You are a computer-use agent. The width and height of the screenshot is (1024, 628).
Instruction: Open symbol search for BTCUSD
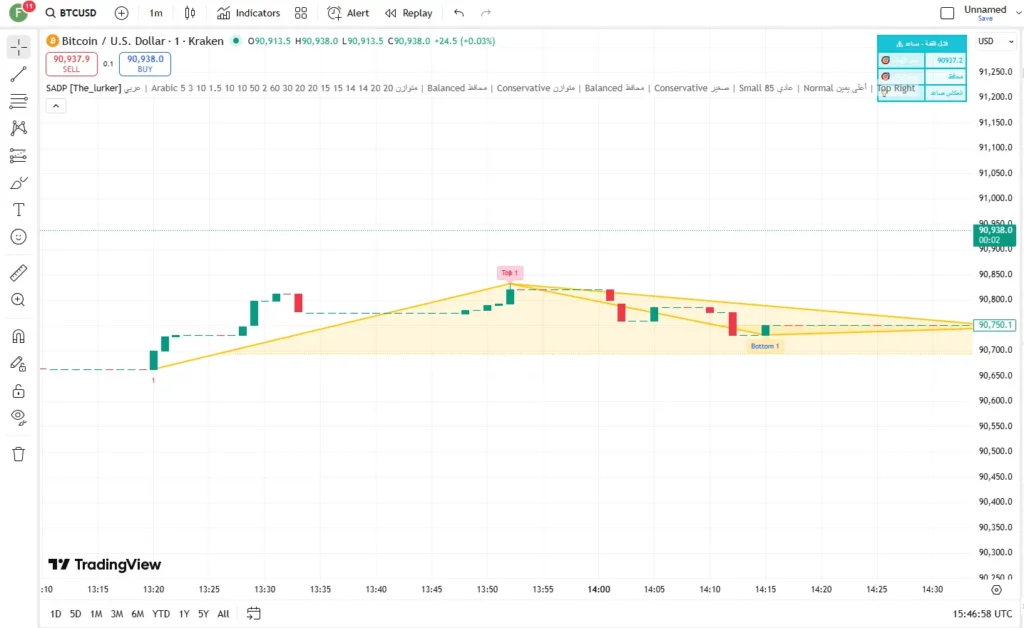click(71, 13)
